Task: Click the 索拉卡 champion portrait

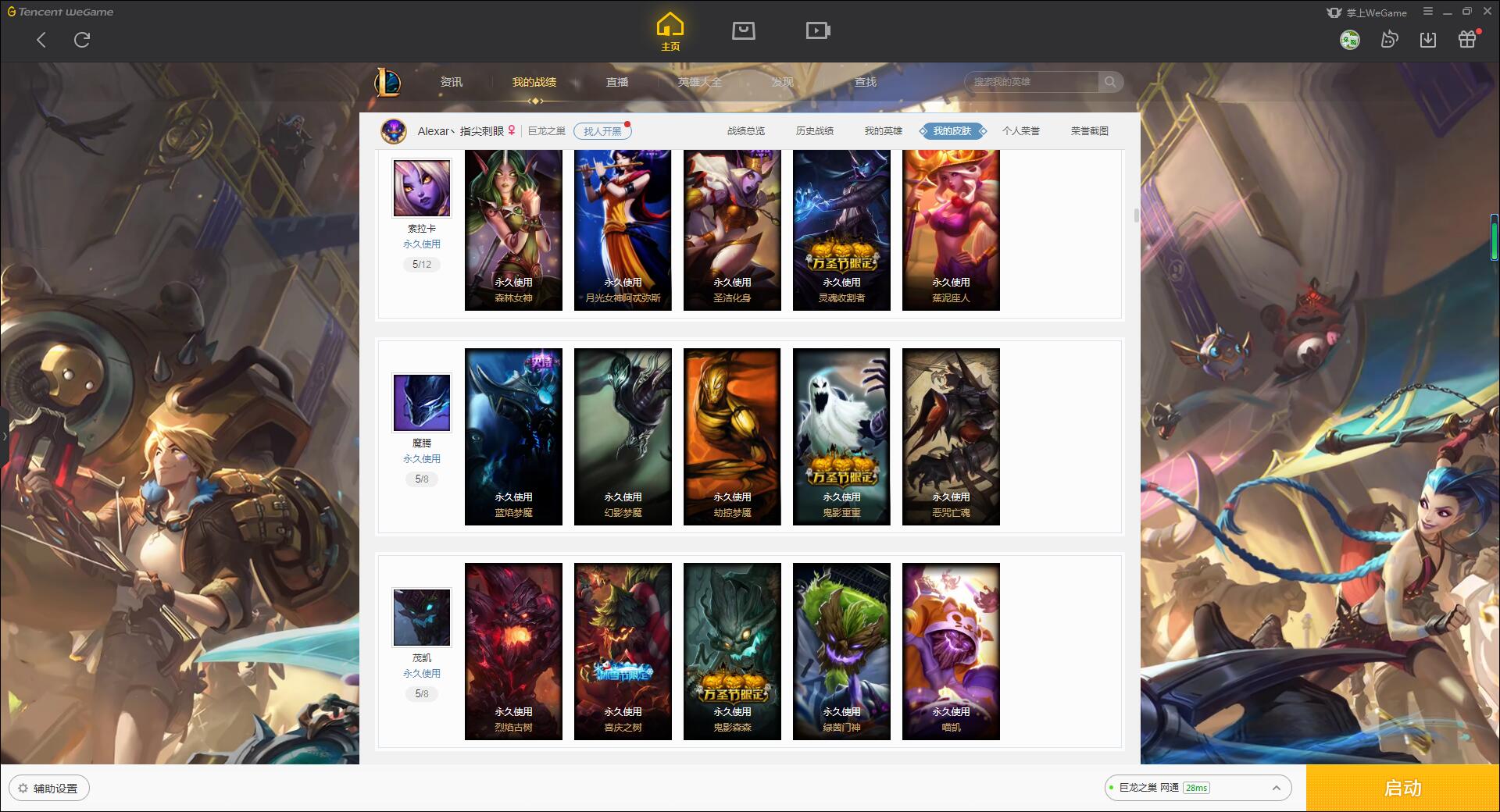Action: [x=422, y=188]
